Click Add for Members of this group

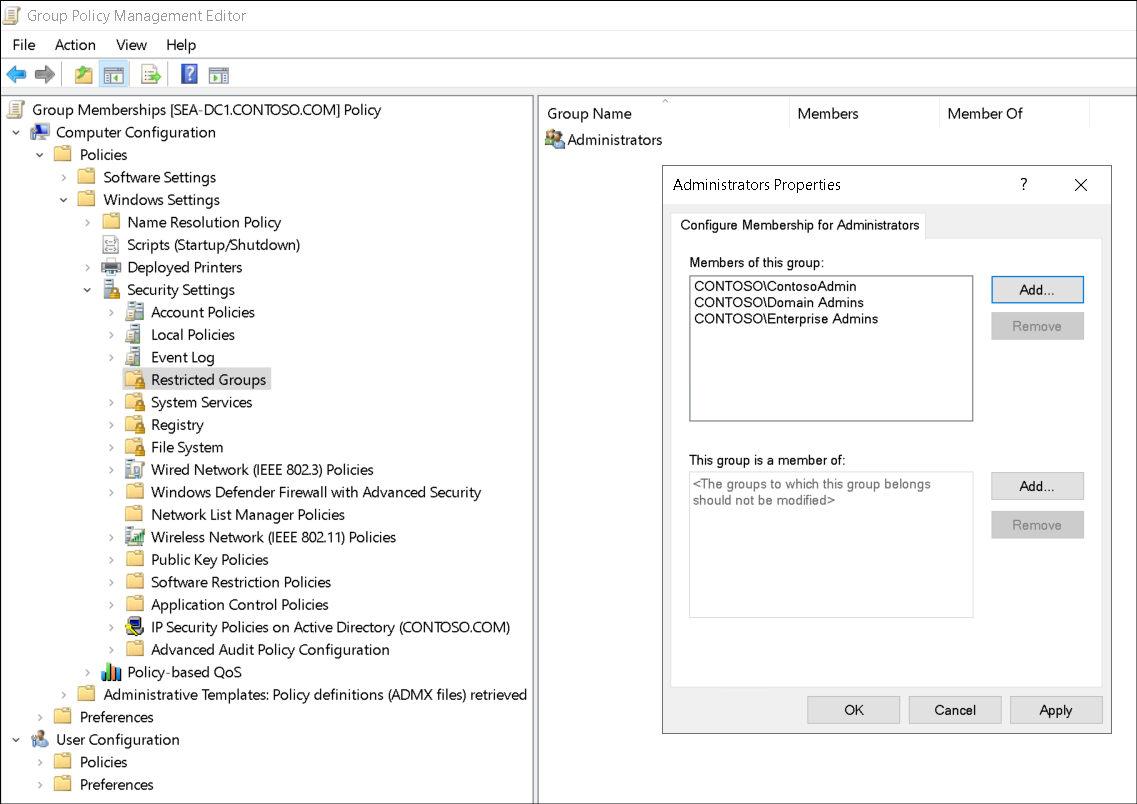(x=1037, y=290)
